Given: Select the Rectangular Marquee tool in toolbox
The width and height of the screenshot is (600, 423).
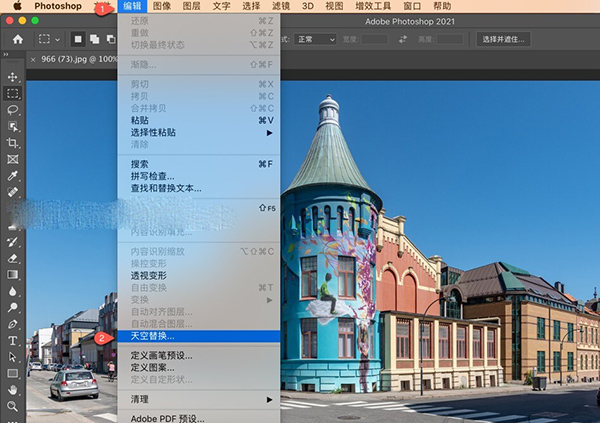Looking at the screenshot, I should click(13, 93).
